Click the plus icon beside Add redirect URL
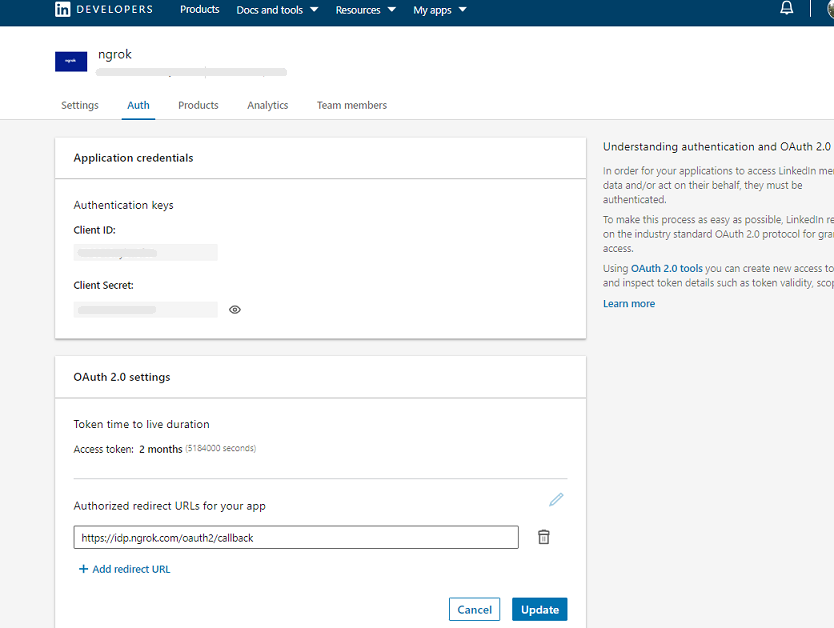The width and height of the screenshot is (834, 628). point(83,569)
